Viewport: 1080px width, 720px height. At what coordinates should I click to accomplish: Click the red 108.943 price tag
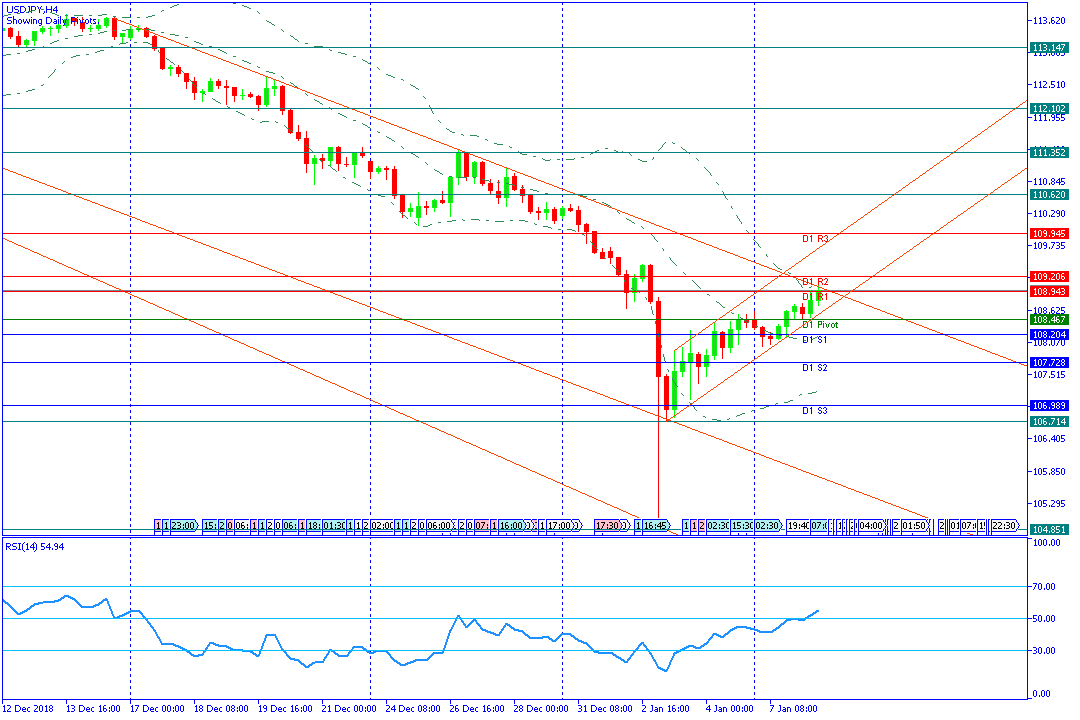coord(1048,291)
